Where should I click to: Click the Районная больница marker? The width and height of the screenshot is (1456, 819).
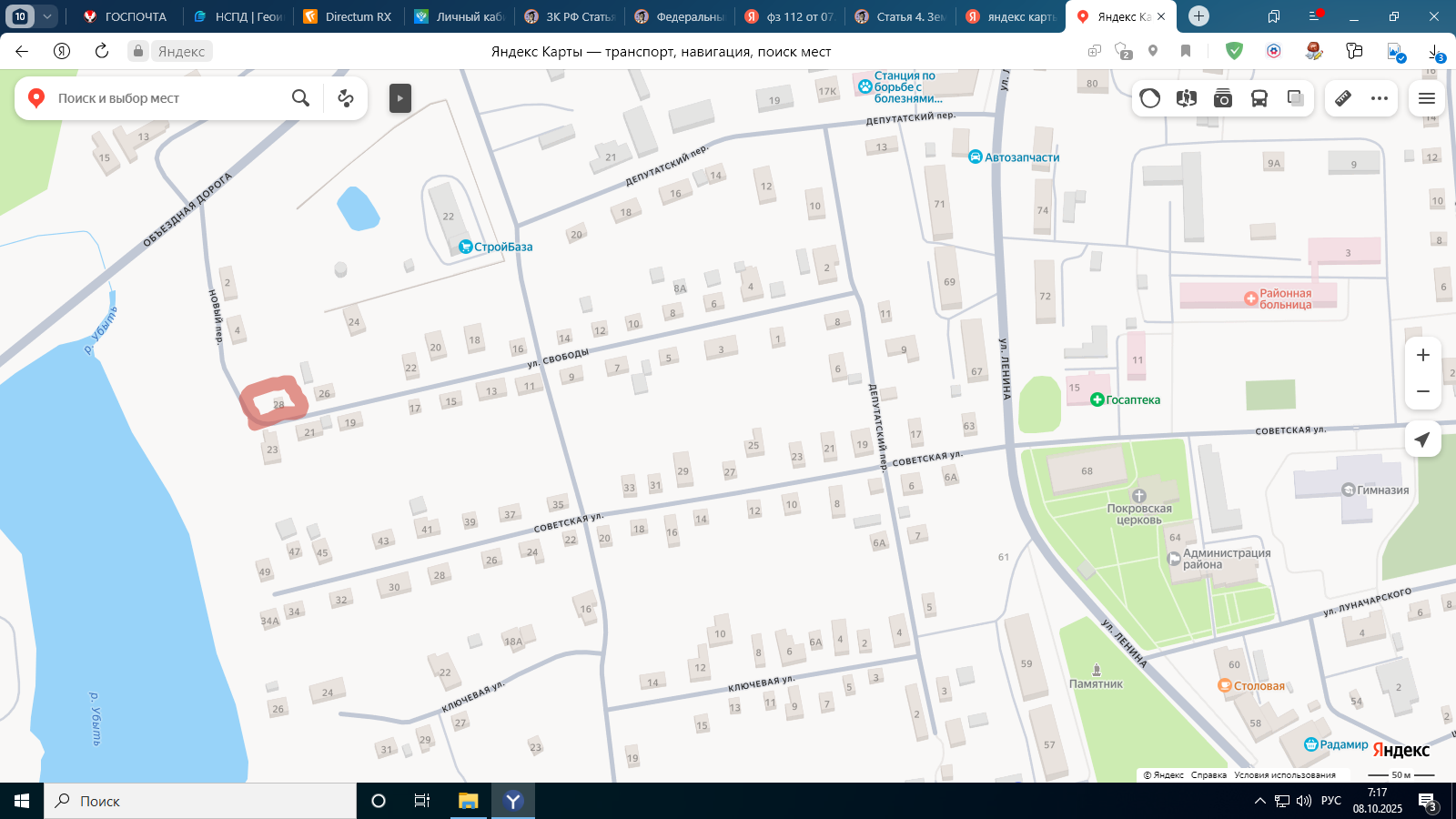tap(1279, 298)
